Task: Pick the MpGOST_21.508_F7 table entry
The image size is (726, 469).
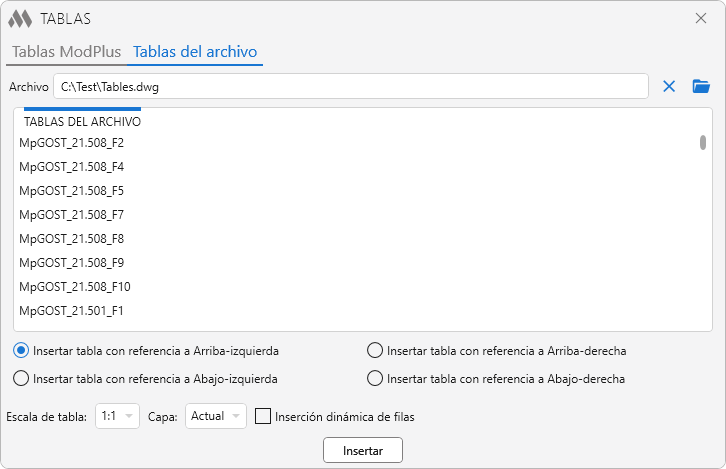Action: click(72, 215)
